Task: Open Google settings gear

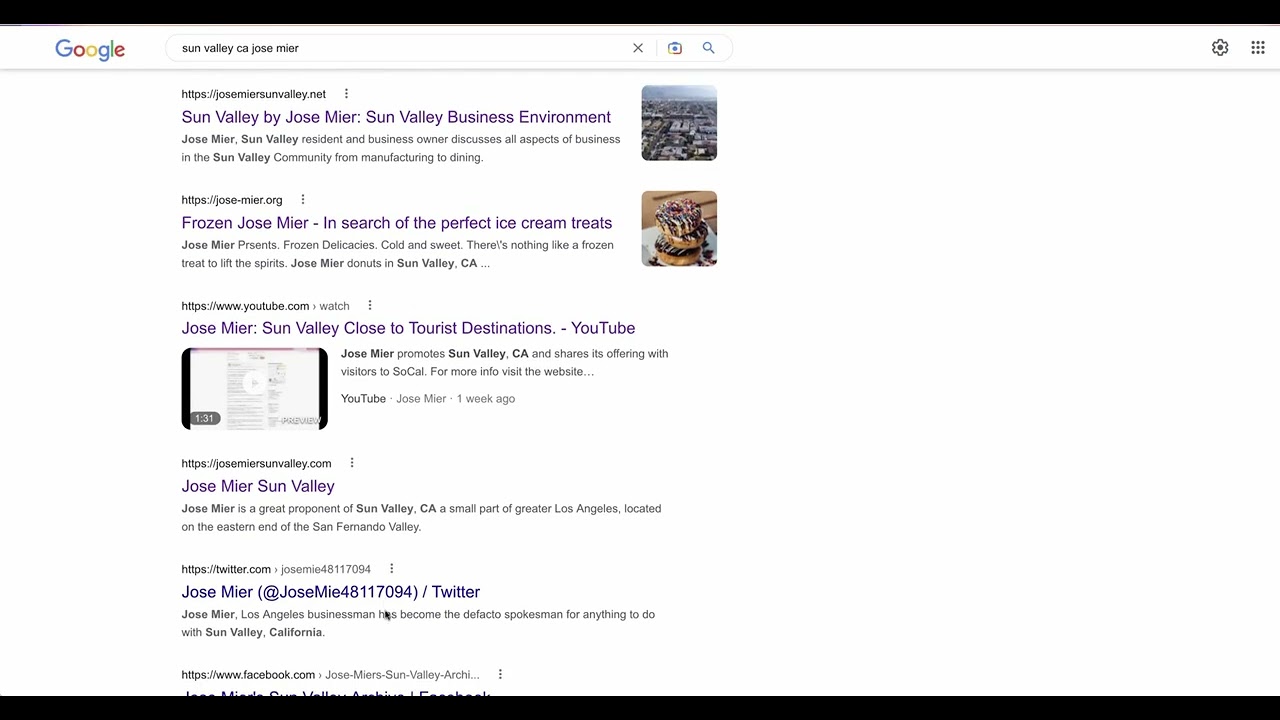Action: [x=1220, y=48]
